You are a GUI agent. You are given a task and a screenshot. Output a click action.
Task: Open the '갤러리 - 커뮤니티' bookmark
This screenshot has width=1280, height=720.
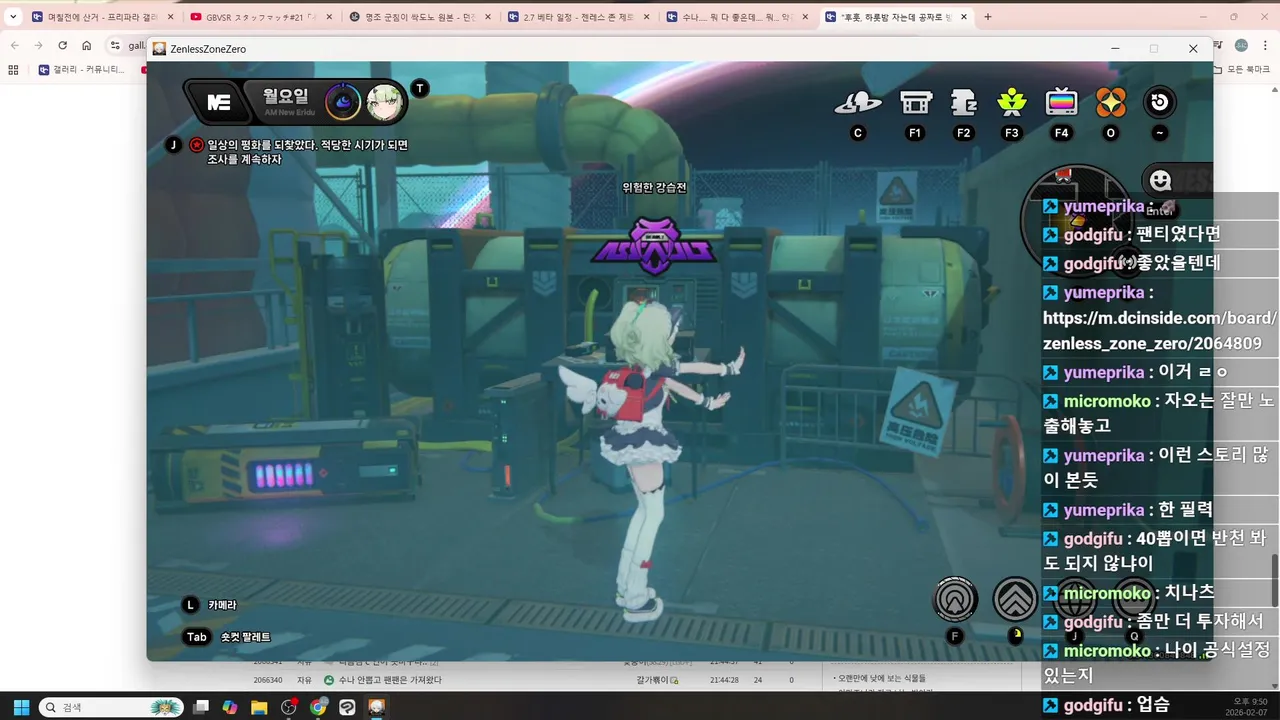[x=83, y=70]
